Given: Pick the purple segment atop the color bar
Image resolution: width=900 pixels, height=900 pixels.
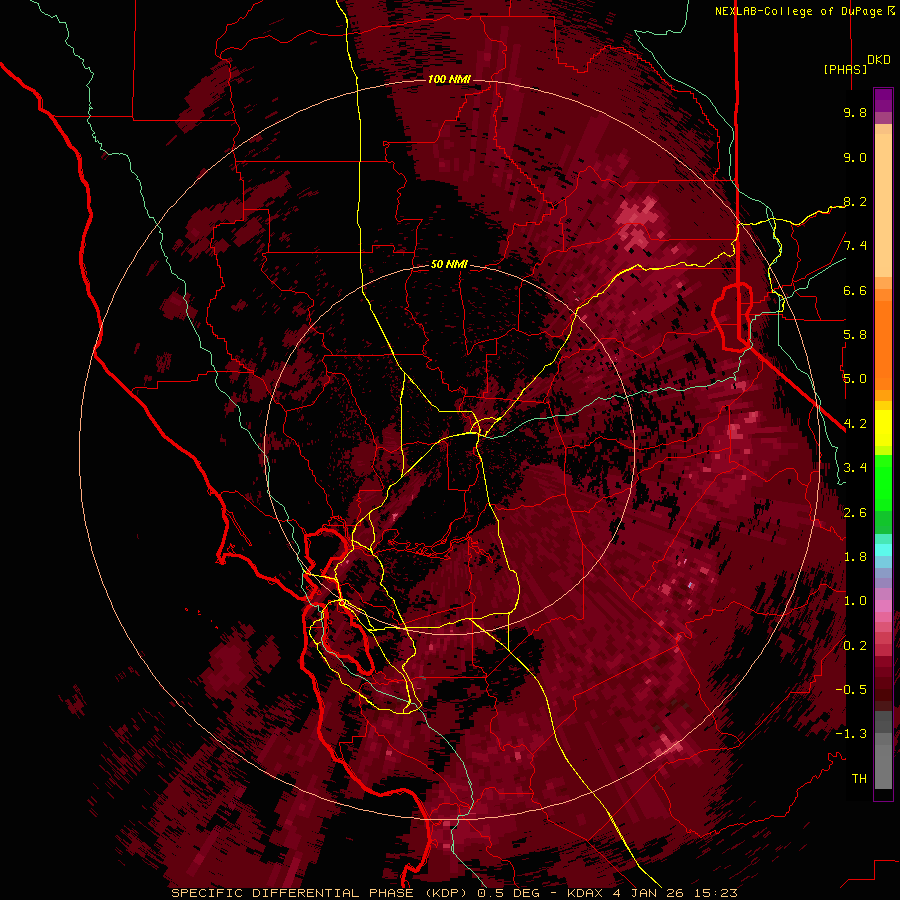Looking at the screenshot, I should [883, 100].
